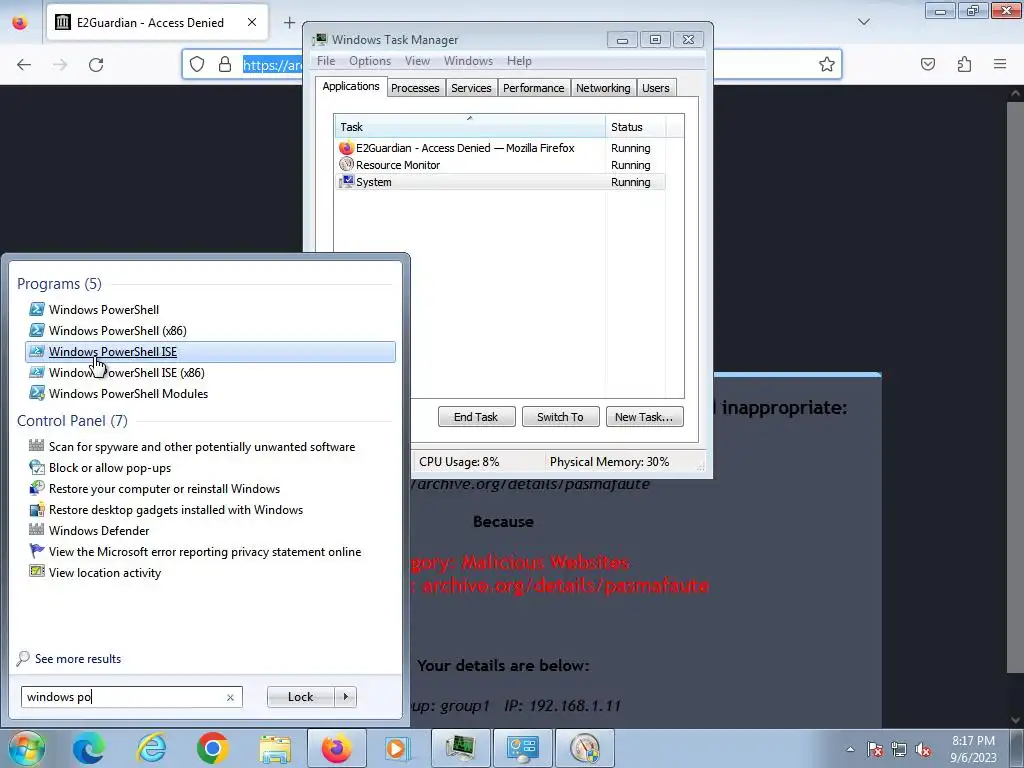Switch to Resource Monitor in the taskbar
Screen dimensions: 1024x768
(x=584, y=748)
